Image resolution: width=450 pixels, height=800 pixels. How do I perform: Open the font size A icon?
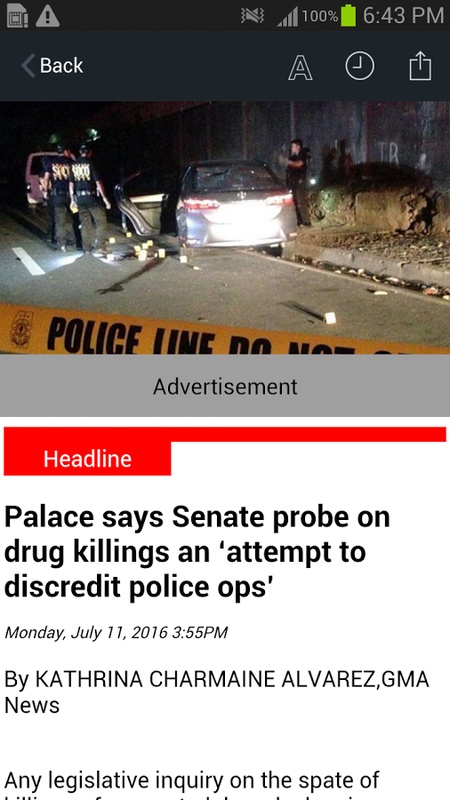(300, 67)
